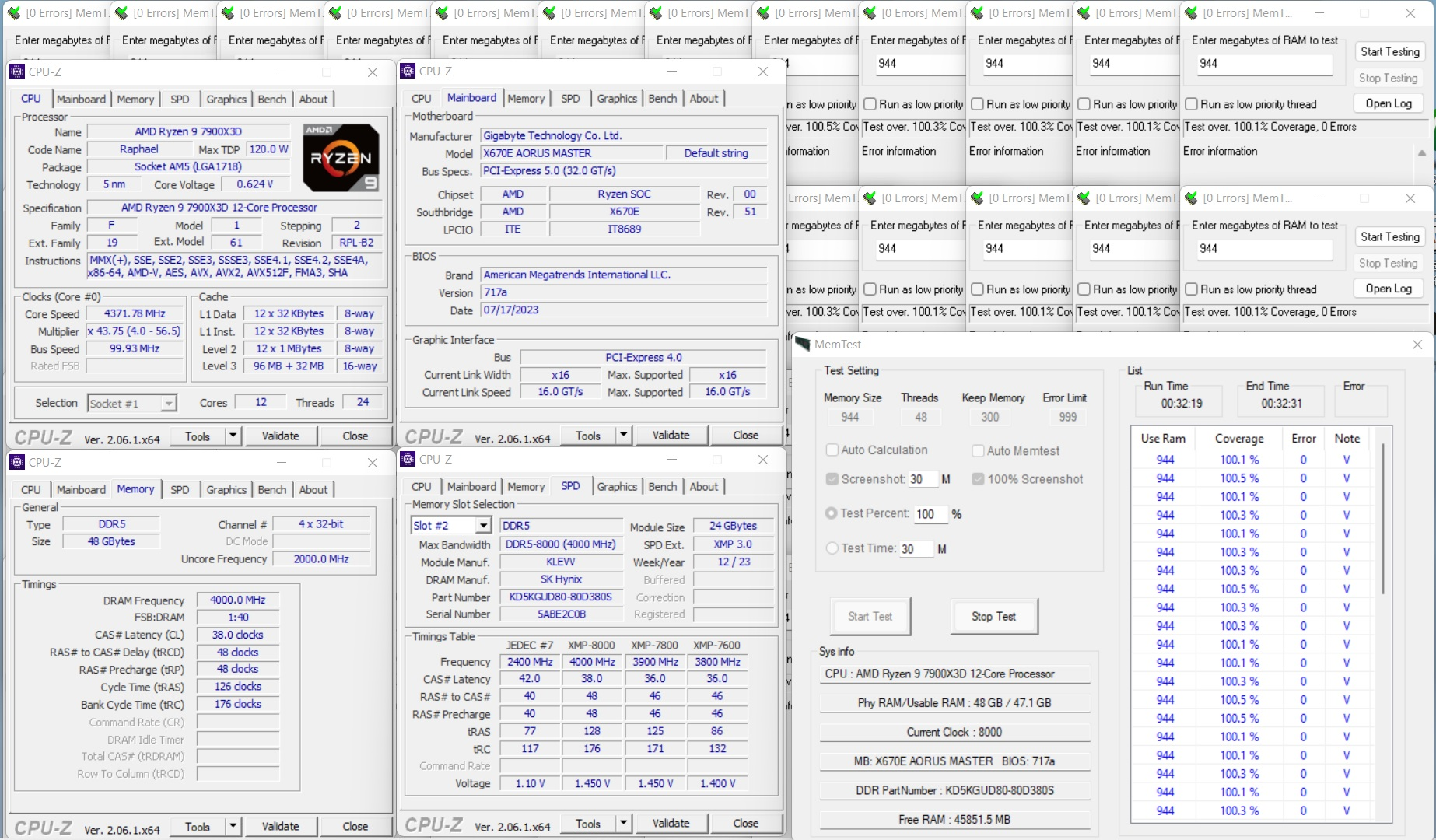The height and width of the screenshot is (840, 1436).
Task: Open Graphics tab in the Mainboard-tab CPU-Z window
Action: 617,99
